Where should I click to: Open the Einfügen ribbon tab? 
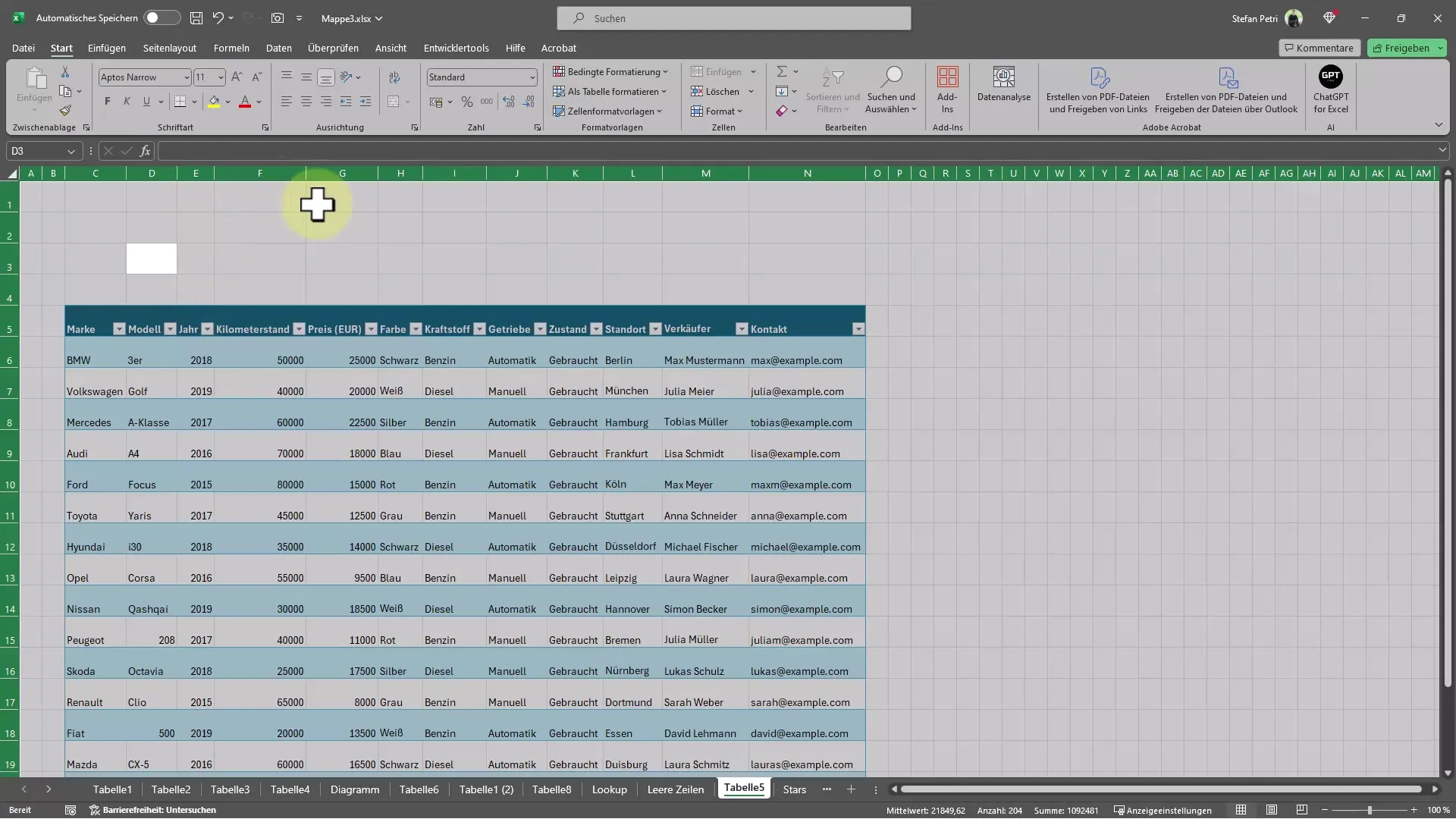tap(107, 47)
